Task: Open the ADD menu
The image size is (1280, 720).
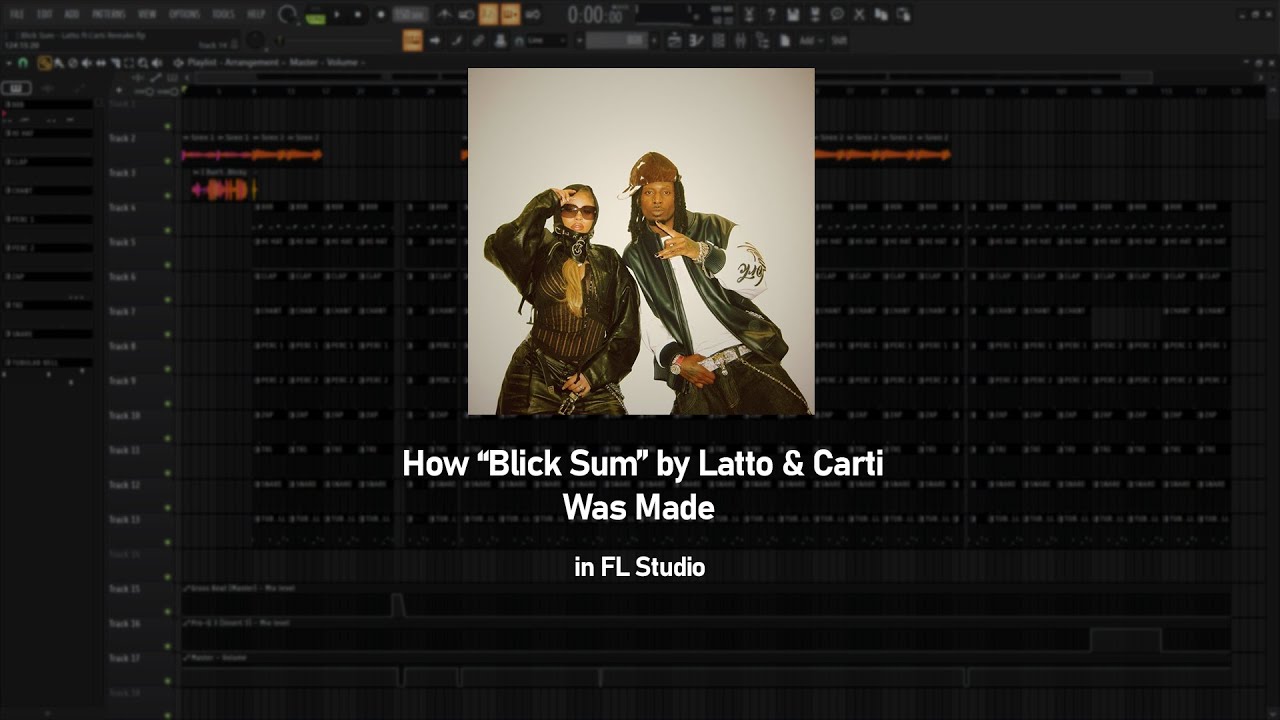Action: (72, 14)
